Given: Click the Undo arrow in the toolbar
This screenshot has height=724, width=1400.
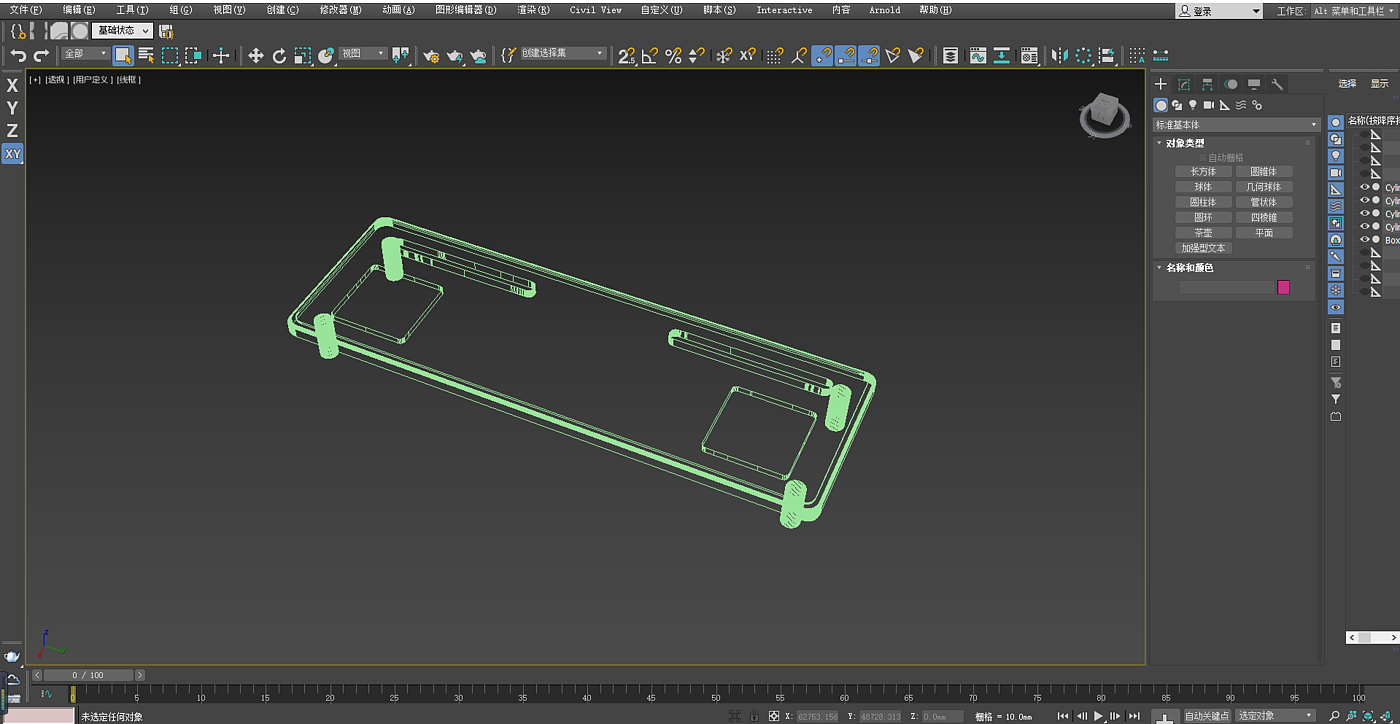Looking at the screenshot, I should pos(18,56).
